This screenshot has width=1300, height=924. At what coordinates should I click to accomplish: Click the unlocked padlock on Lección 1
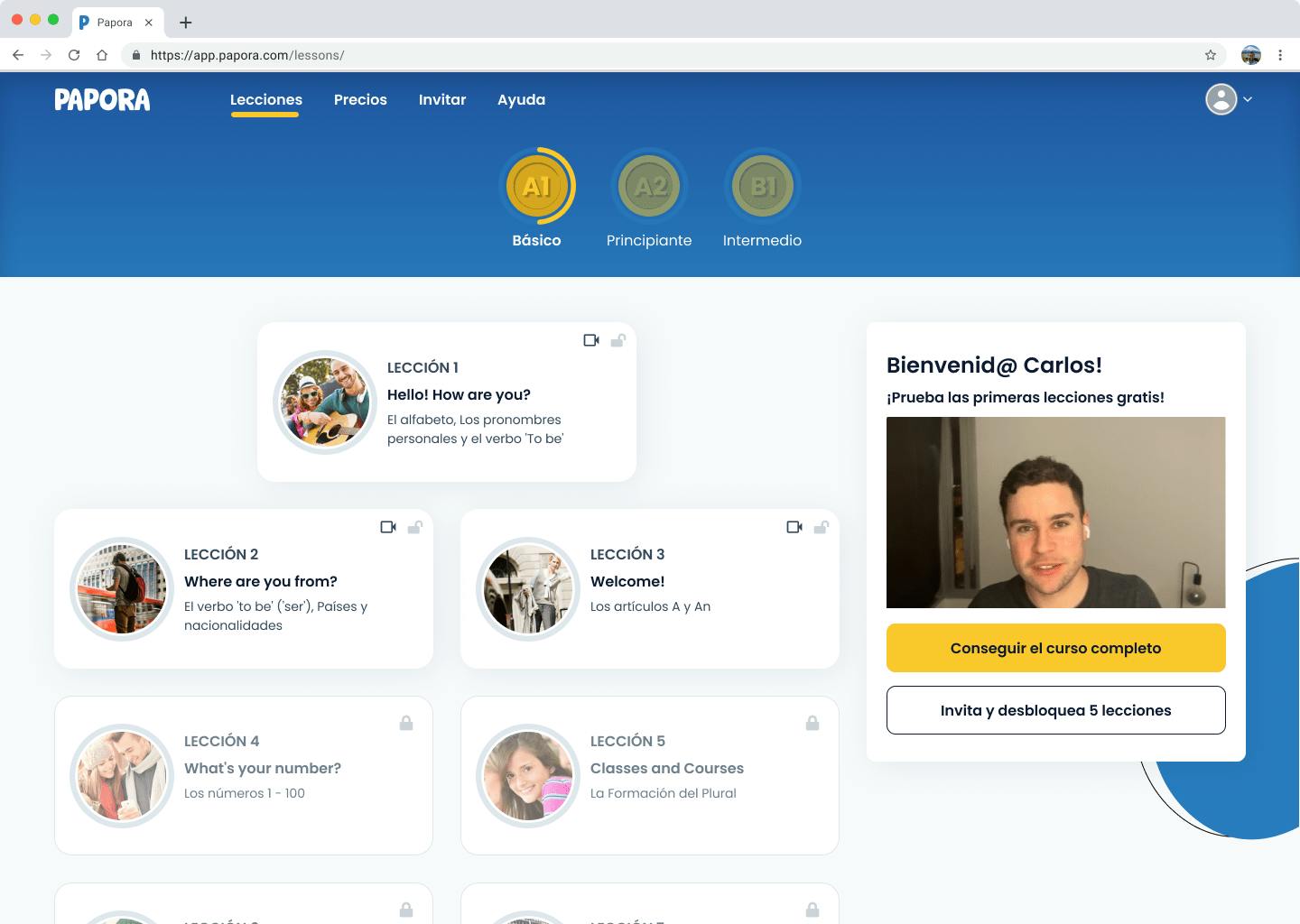tap(618, 340)
